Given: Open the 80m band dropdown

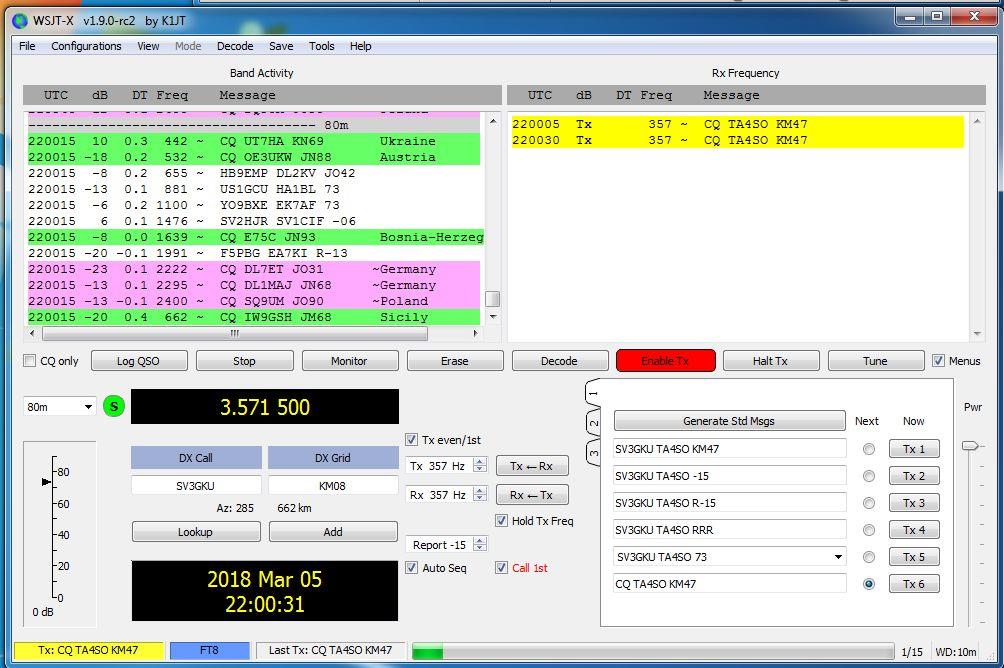Looking at the screenshot, I should coord(60,407).
